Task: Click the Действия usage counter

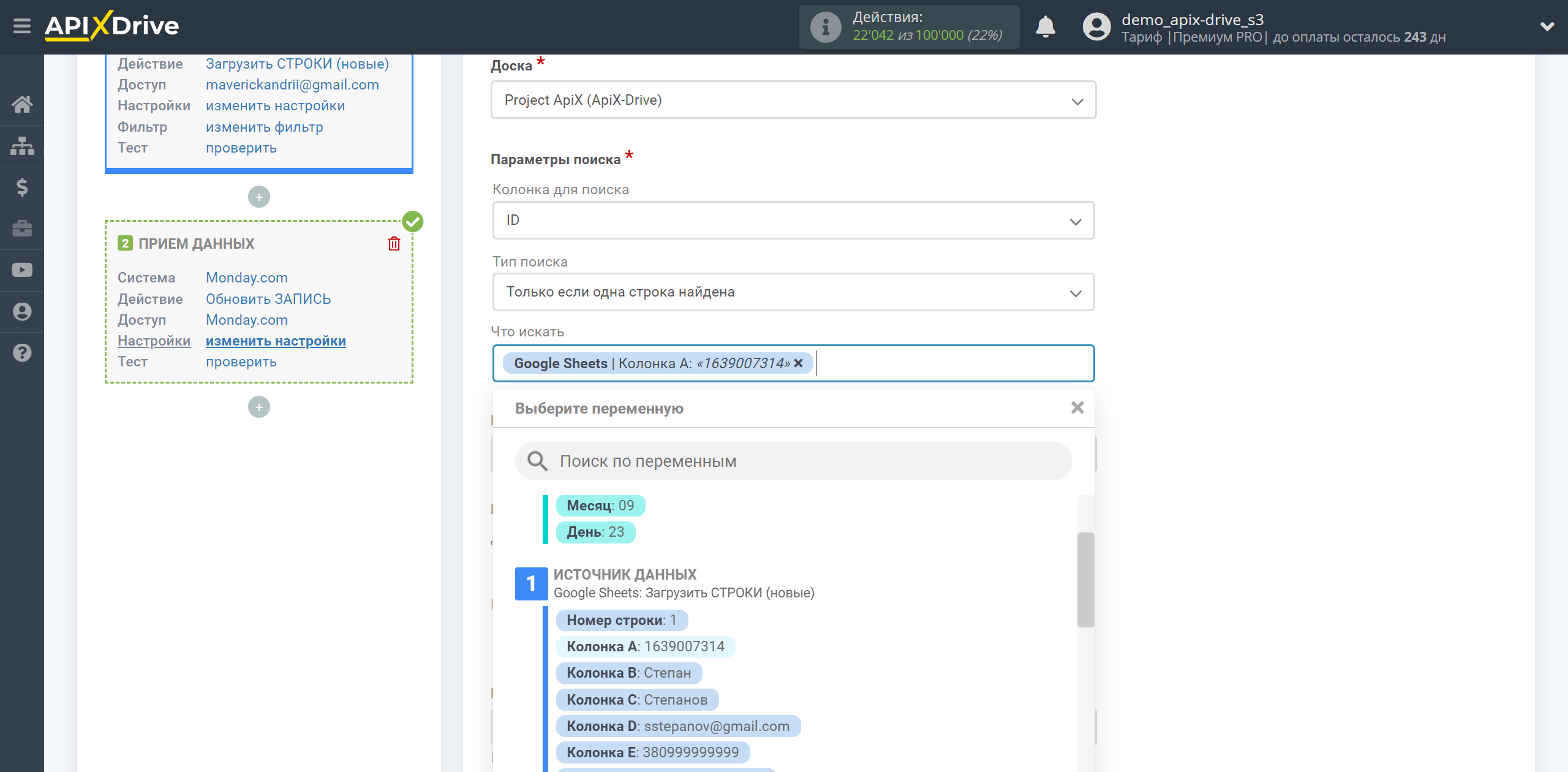Action: pos(909,27)
